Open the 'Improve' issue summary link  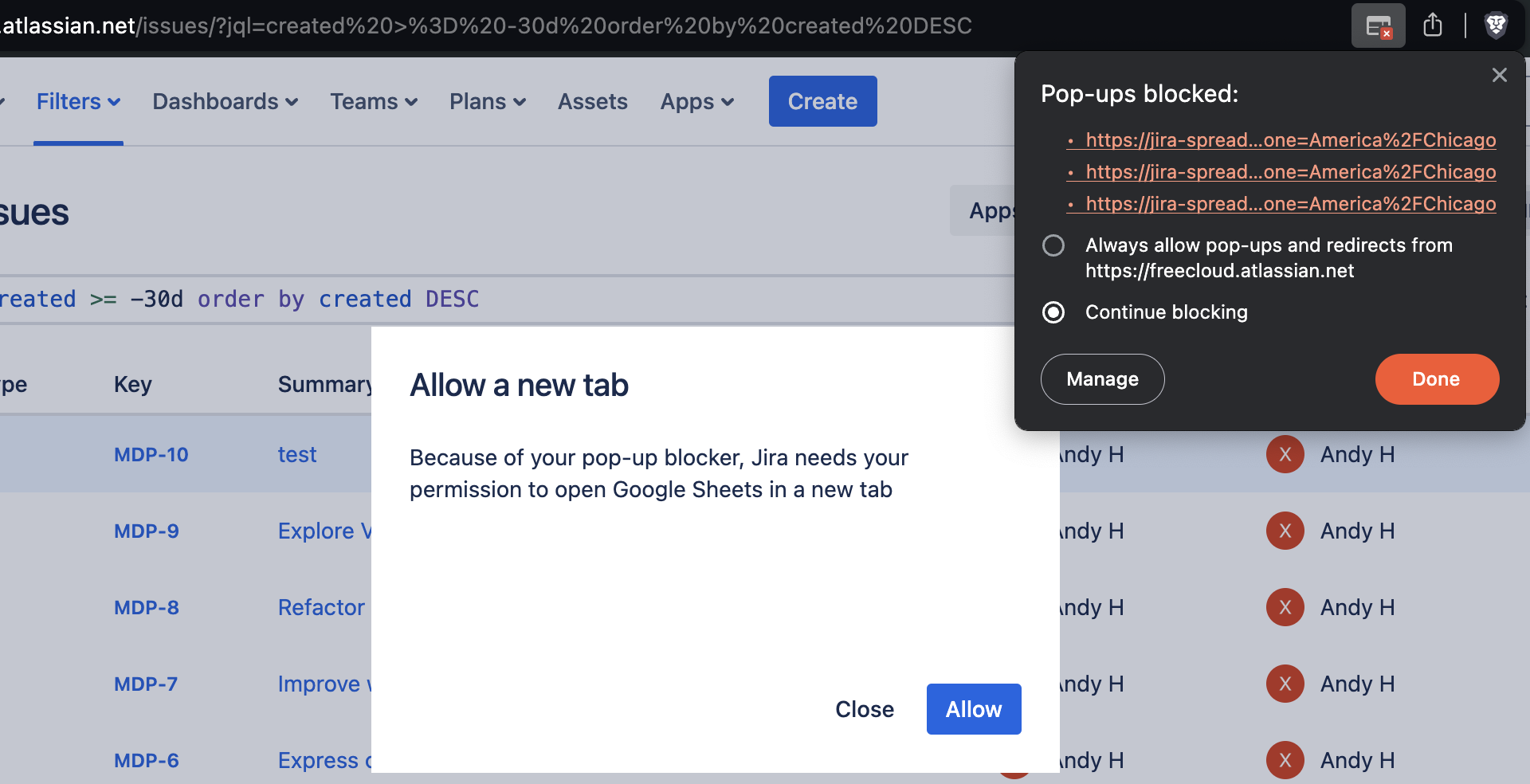(324, 684)
